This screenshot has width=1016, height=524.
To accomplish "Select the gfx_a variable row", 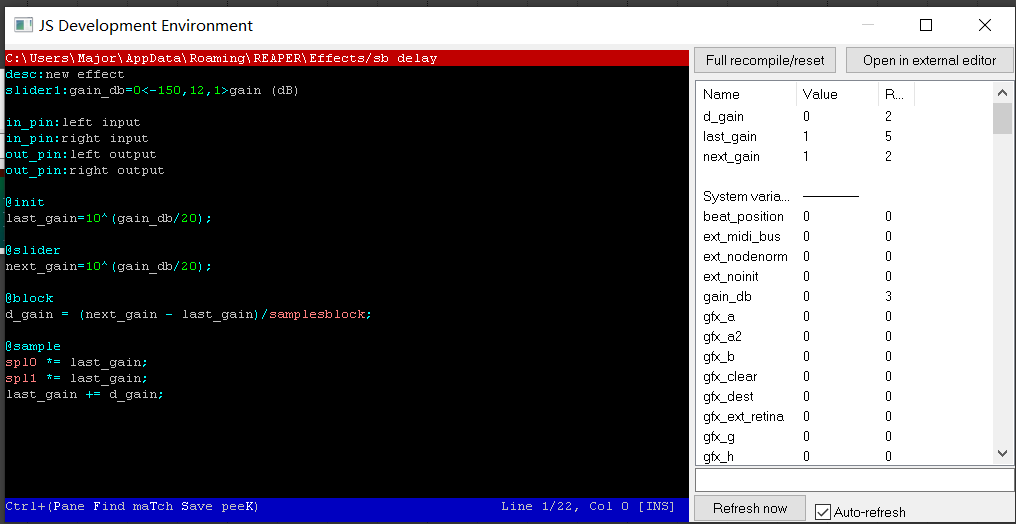I will (844, 317).
